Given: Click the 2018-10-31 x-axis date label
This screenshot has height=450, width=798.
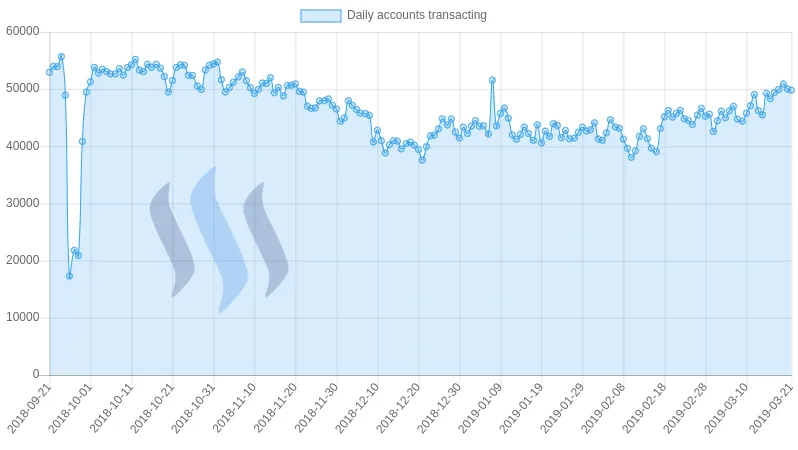Looking at the screenshot, I should pyautogui.click(x=194, y=410).
